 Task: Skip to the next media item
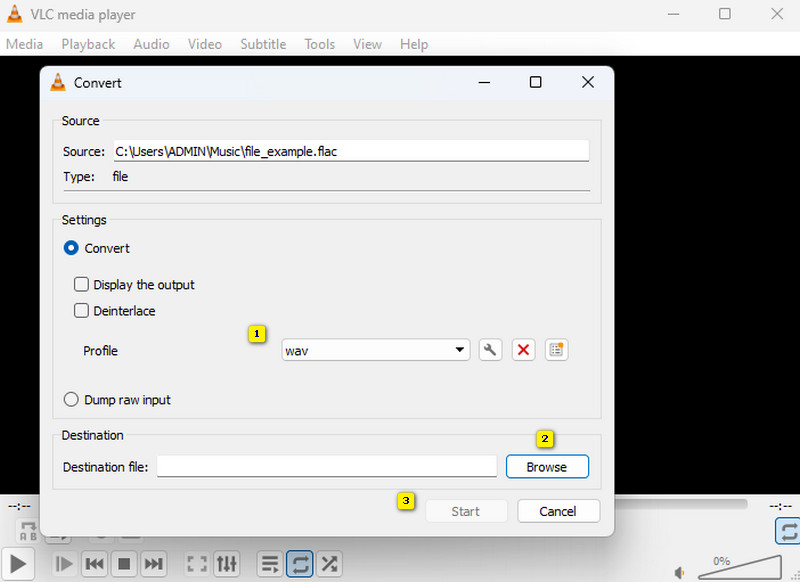click(x=154, y=563)
